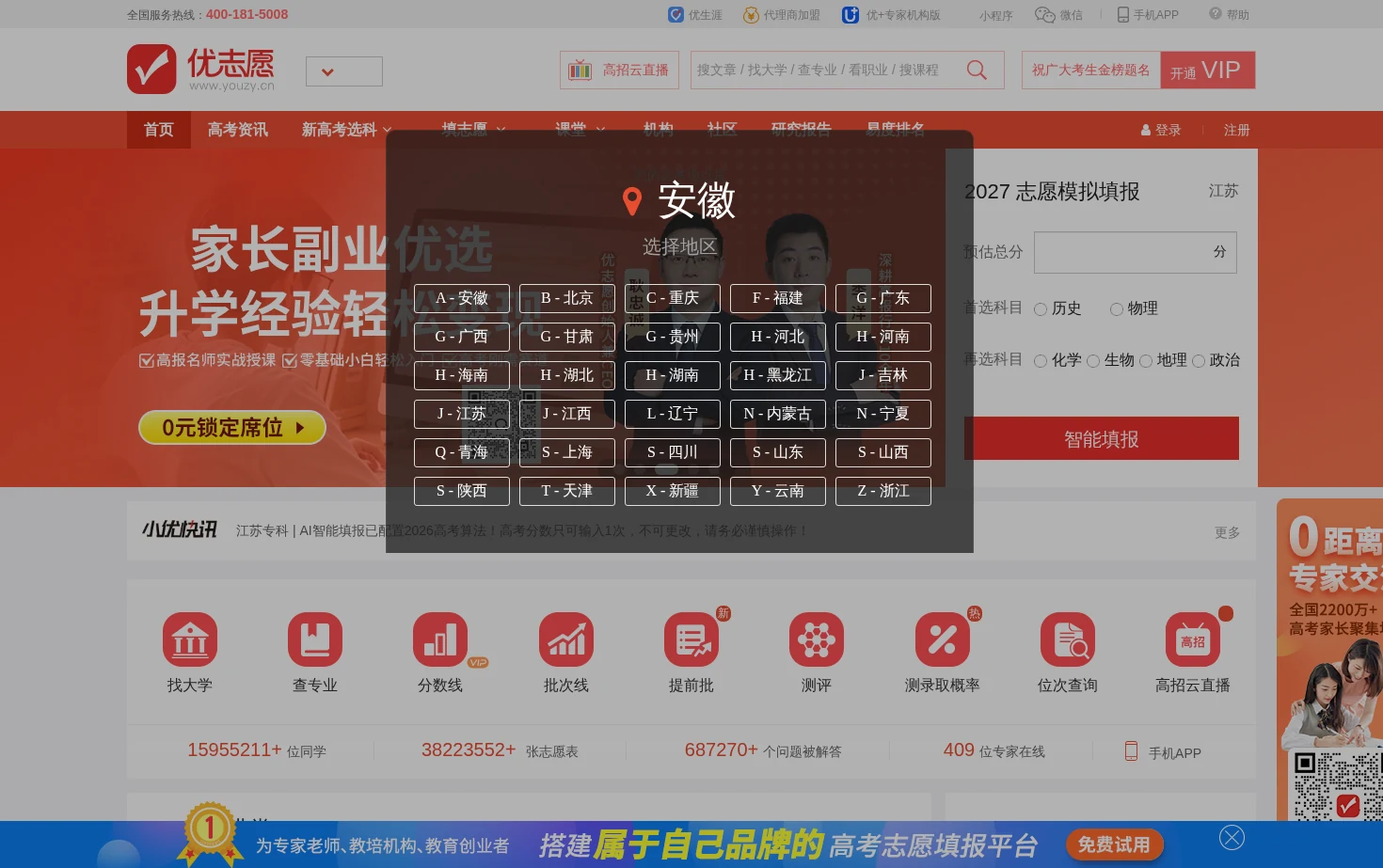Screen dimensions: 1383x868
Task: Close the bottom promotional banner
Action: (1232, 837)
